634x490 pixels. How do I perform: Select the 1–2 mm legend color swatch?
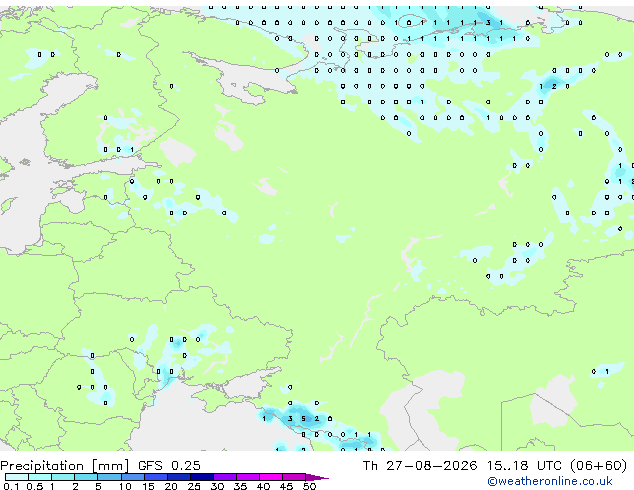[x=63, y=477]
